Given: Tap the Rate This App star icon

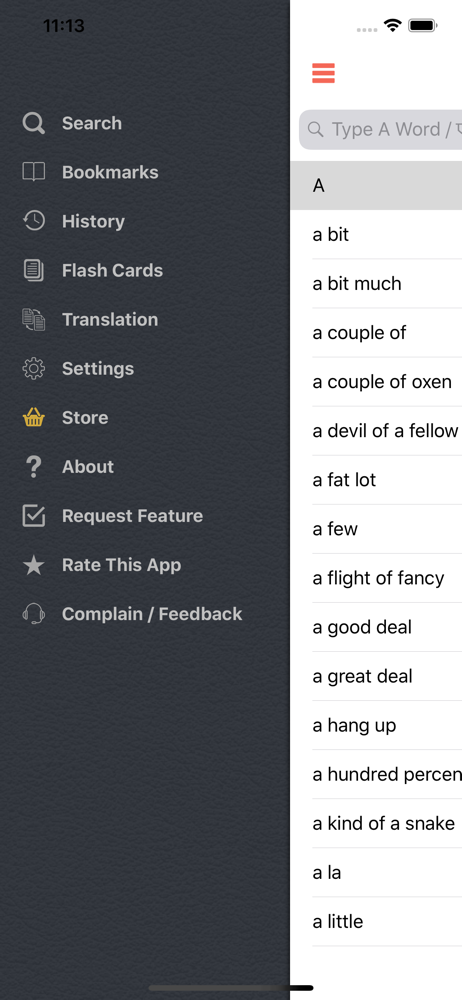Looking at the screenshot, I should click(34, 565).
